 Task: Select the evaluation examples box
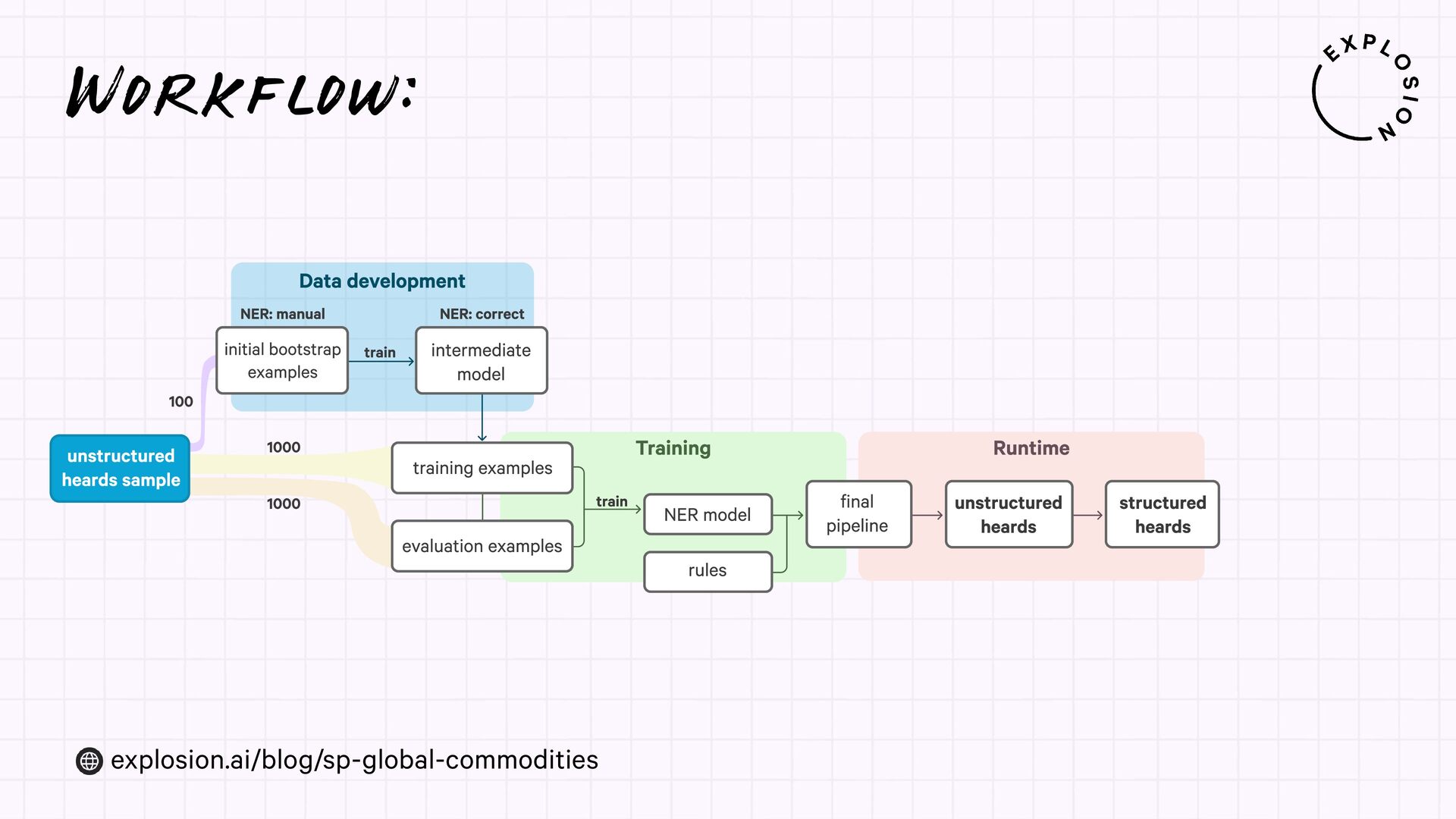(x=482, y=546)
